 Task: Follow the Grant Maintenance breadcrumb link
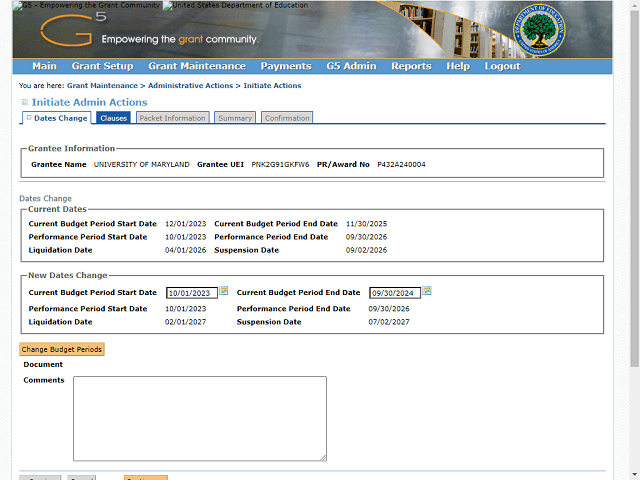[102, 86]
